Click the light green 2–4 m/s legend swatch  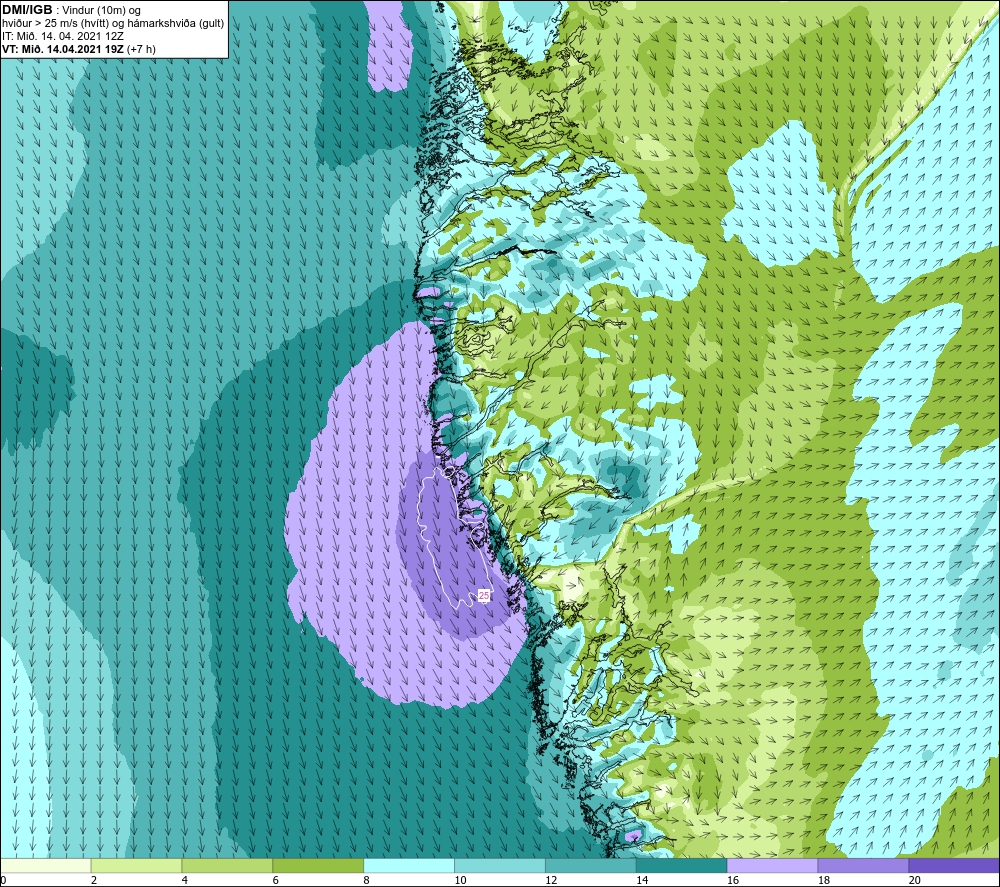136,866
